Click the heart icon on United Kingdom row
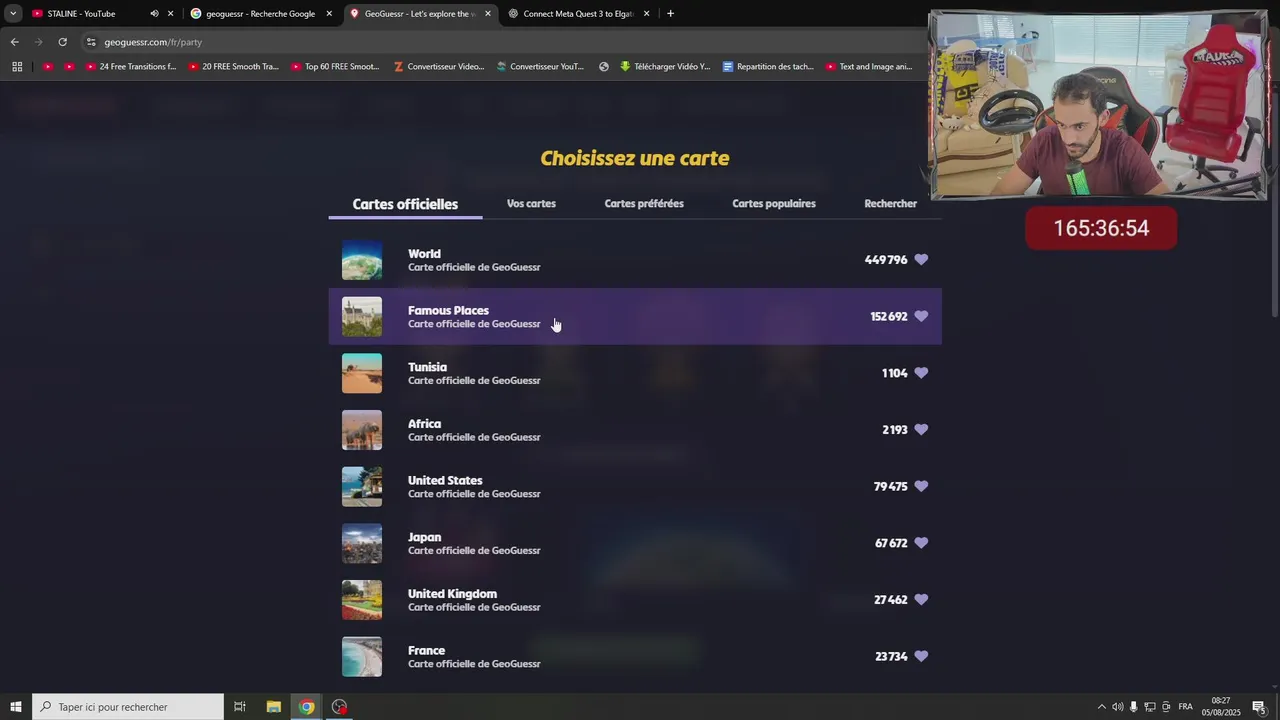 tap(921, 600)
